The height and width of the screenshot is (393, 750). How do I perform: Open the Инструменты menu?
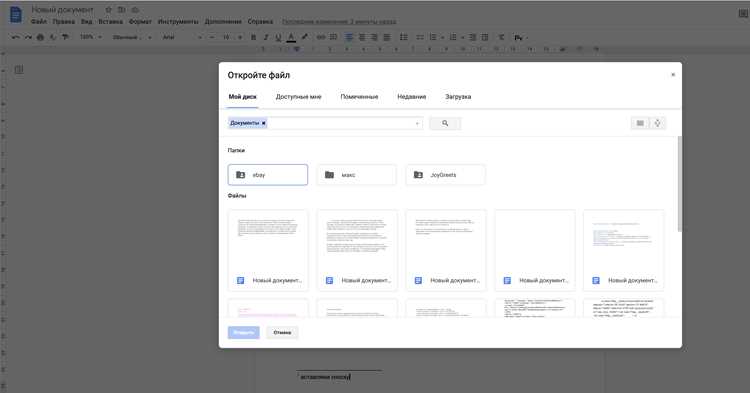(178, 22)
